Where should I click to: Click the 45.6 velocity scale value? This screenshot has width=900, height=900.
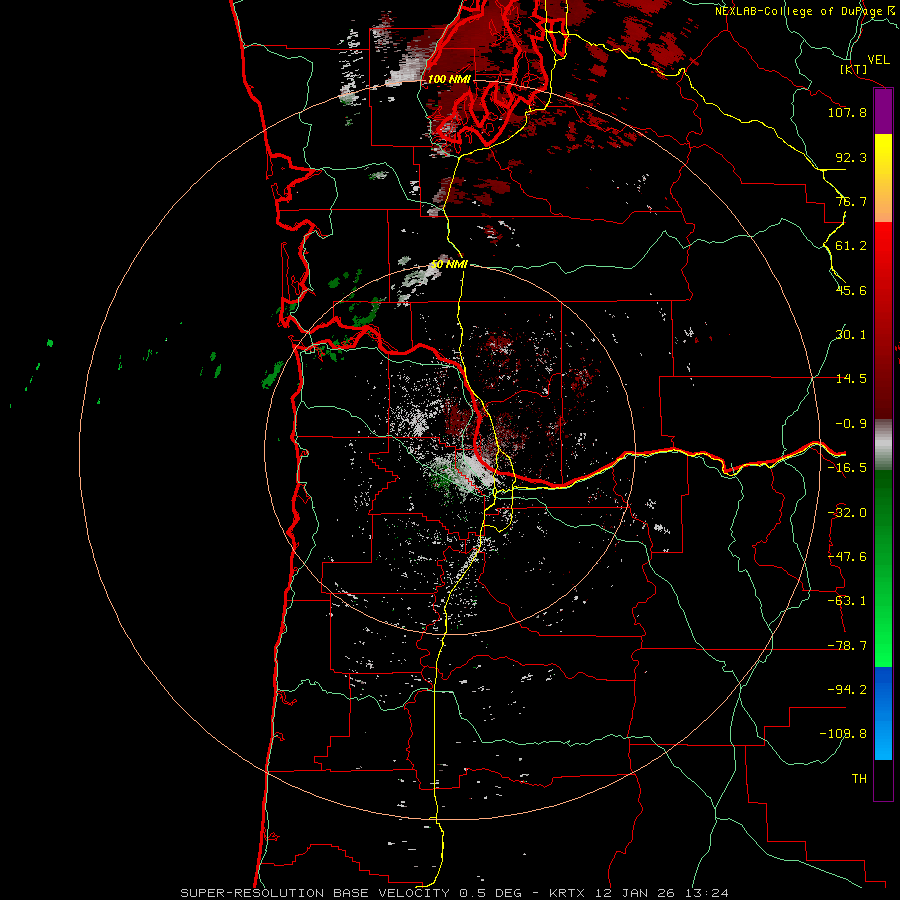[x=851, y=290]
